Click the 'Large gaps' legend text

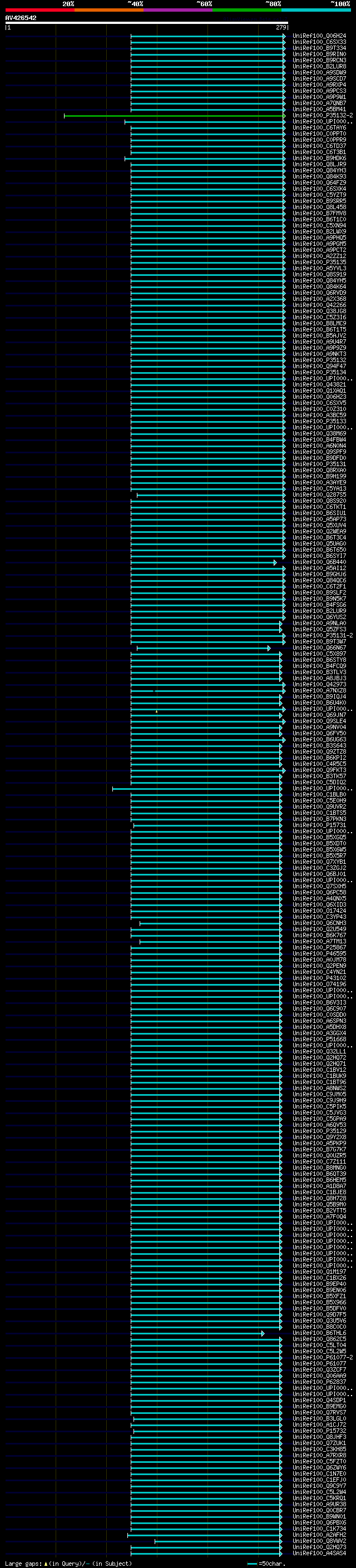[24, 1563]
